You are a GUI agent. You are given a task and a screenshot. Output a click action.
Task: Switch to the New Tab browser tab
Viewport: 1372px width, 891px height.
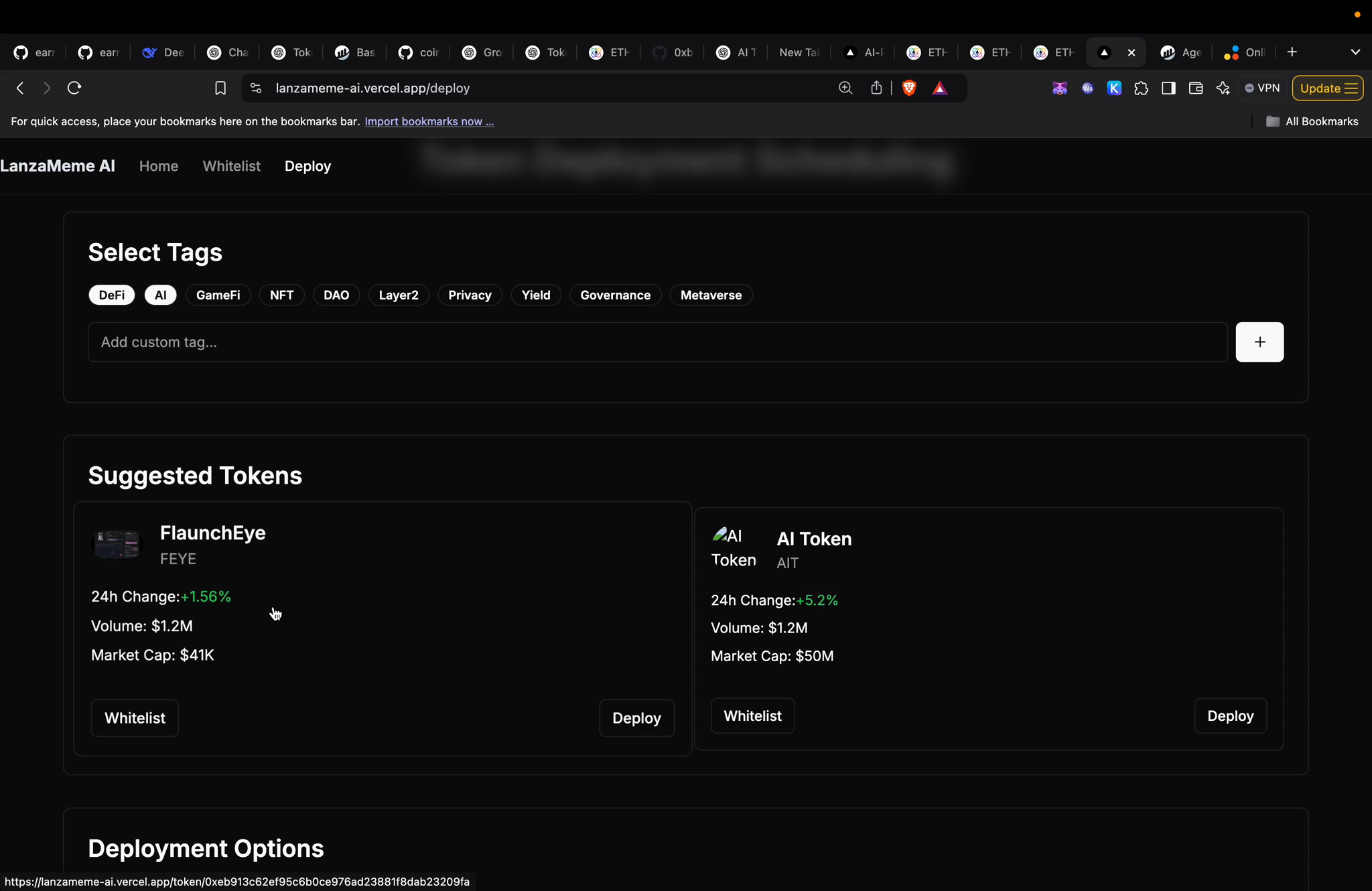click(799, 52)
